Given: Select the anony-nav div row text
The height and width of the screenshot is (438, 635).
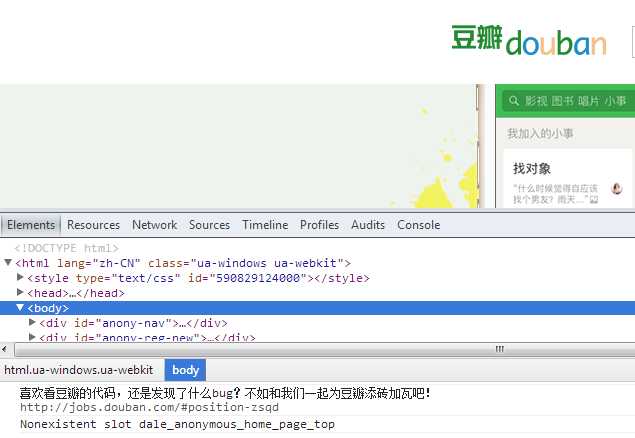Looking at the screenshot, I should click(134, 323).
